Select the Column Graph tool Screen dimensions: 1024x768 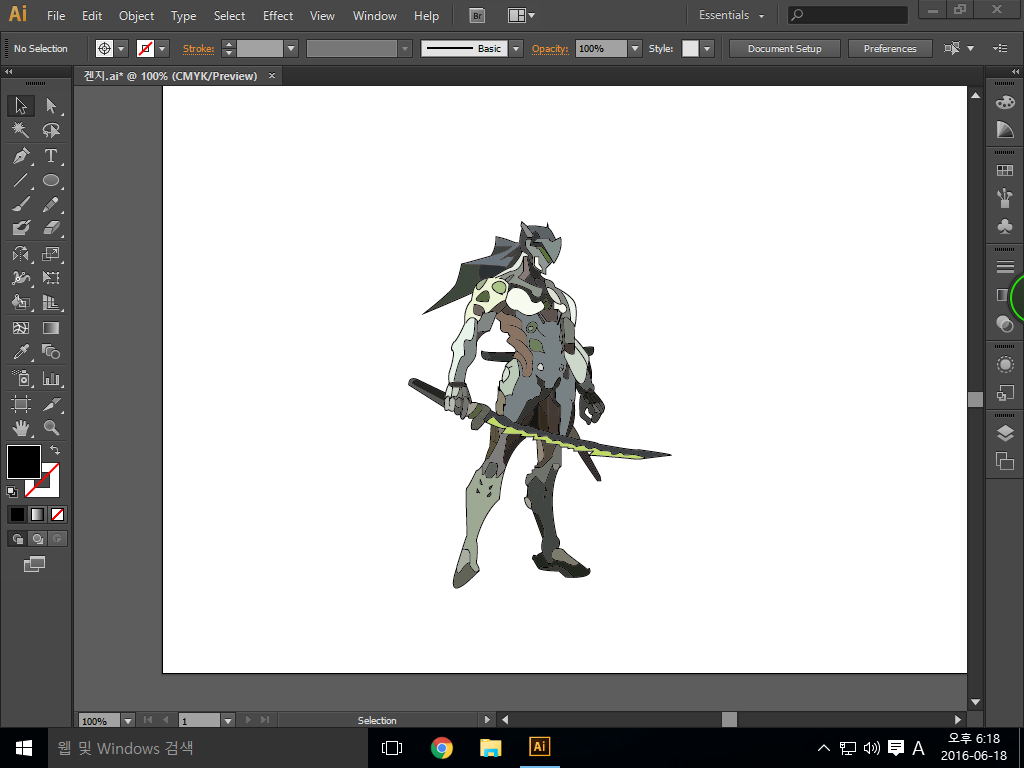coord(51,378)
